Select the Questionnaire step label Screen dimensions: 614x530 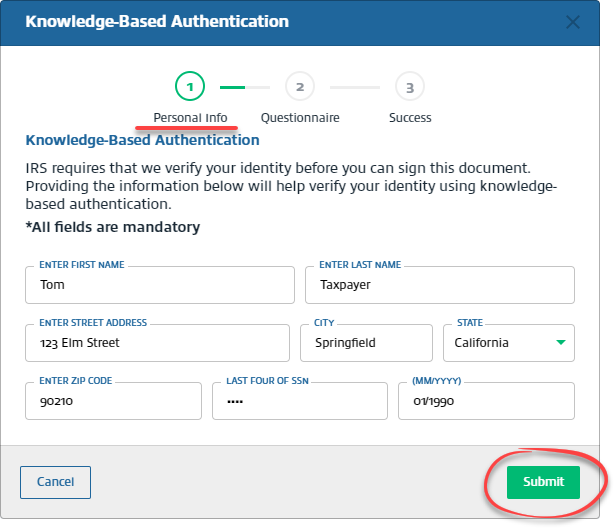pos(299,117)
